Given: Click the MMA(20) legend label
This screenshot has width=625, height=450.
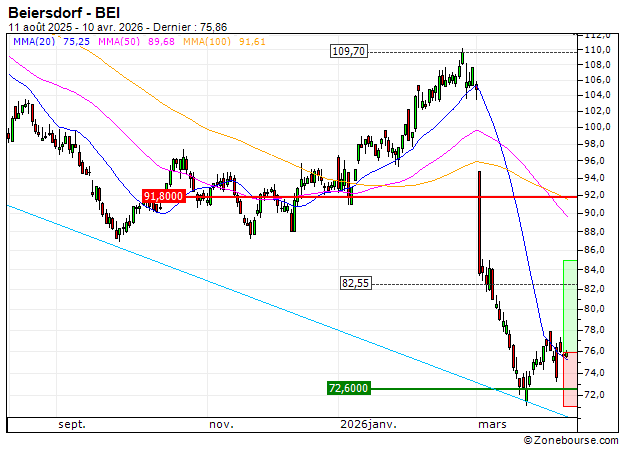Looking at the screenshot, I should click(33, 41).
